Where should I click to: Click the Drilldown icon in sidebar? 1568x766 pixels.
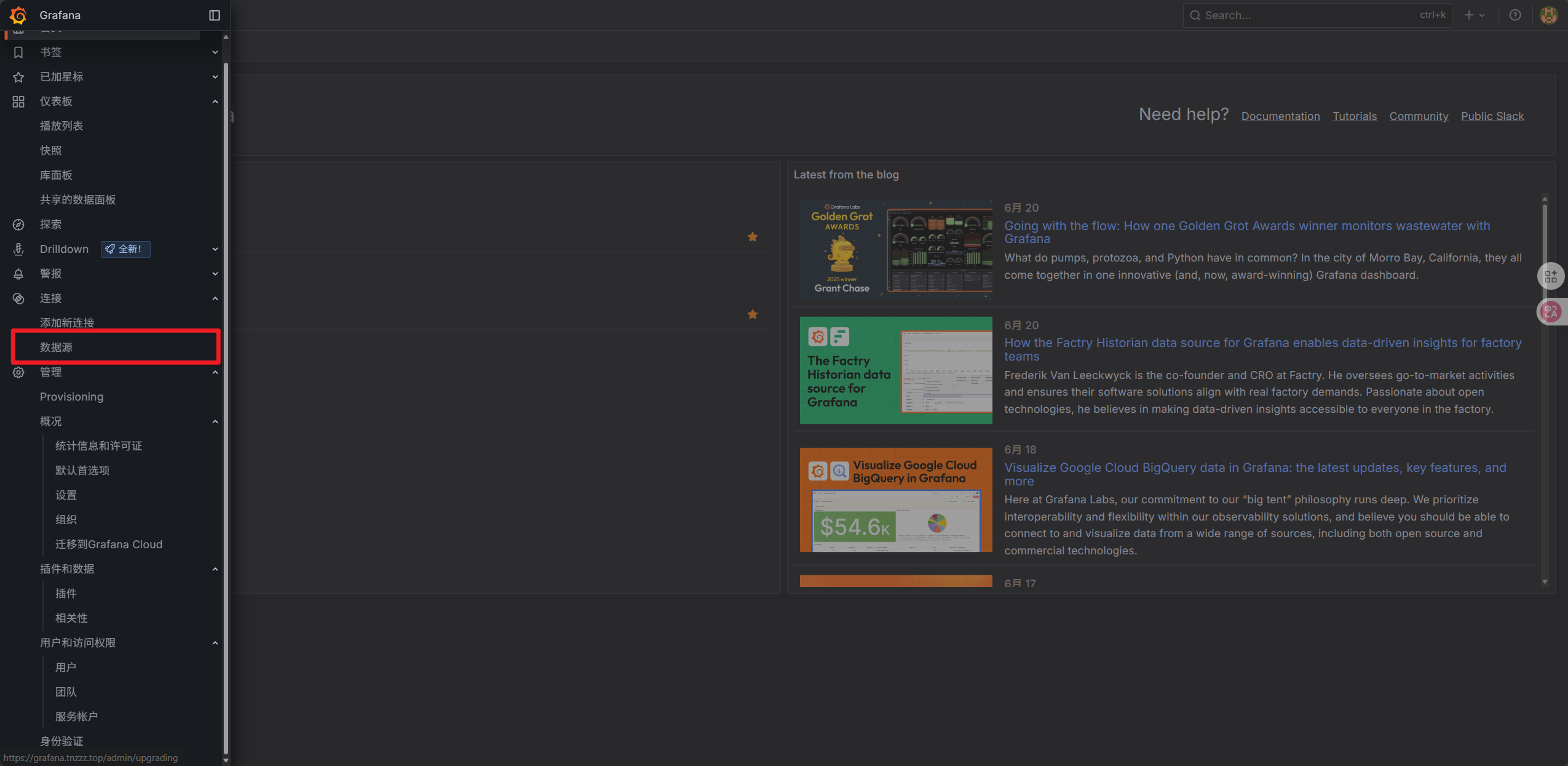[18, 249]
